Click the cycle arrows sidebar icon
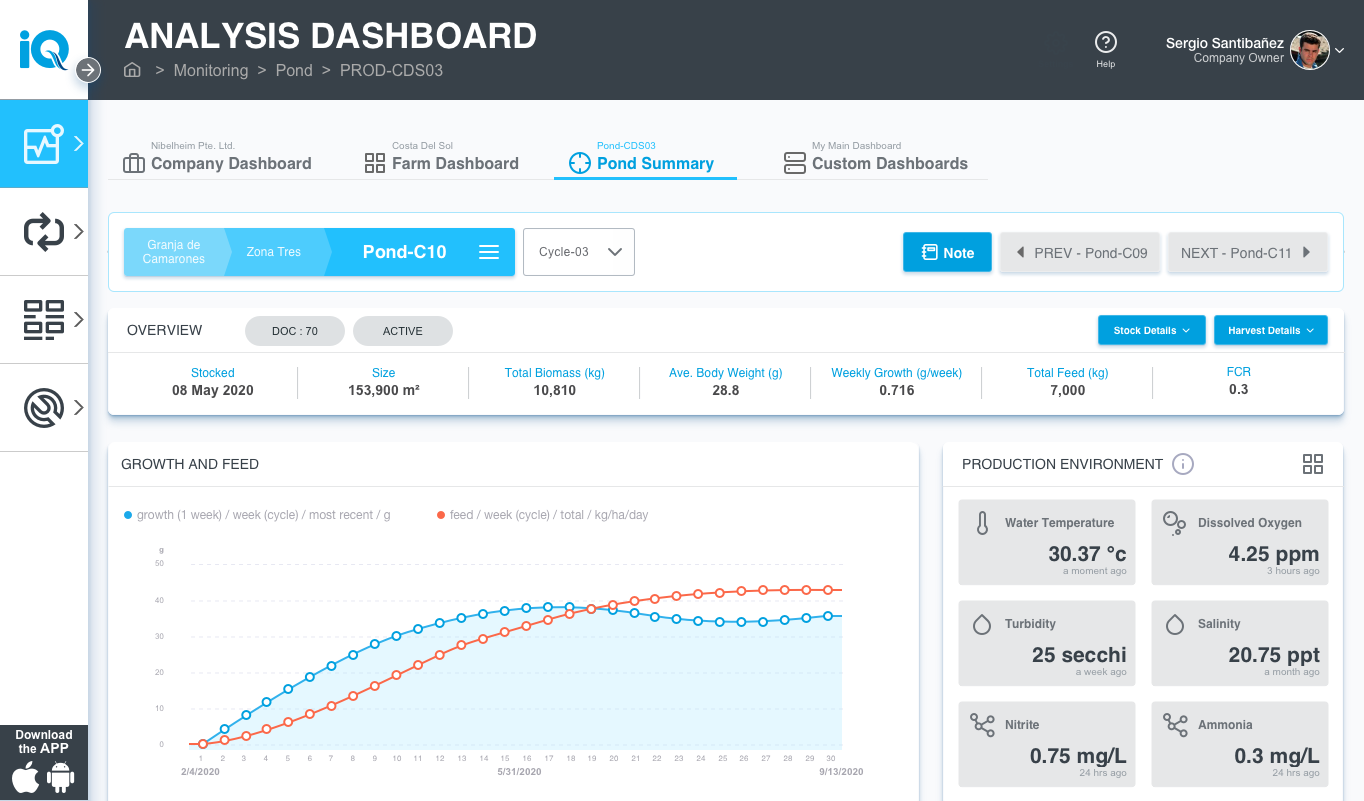Image resolution: width=1364 pixels, height=801 pixels. (x=44, y=232)
